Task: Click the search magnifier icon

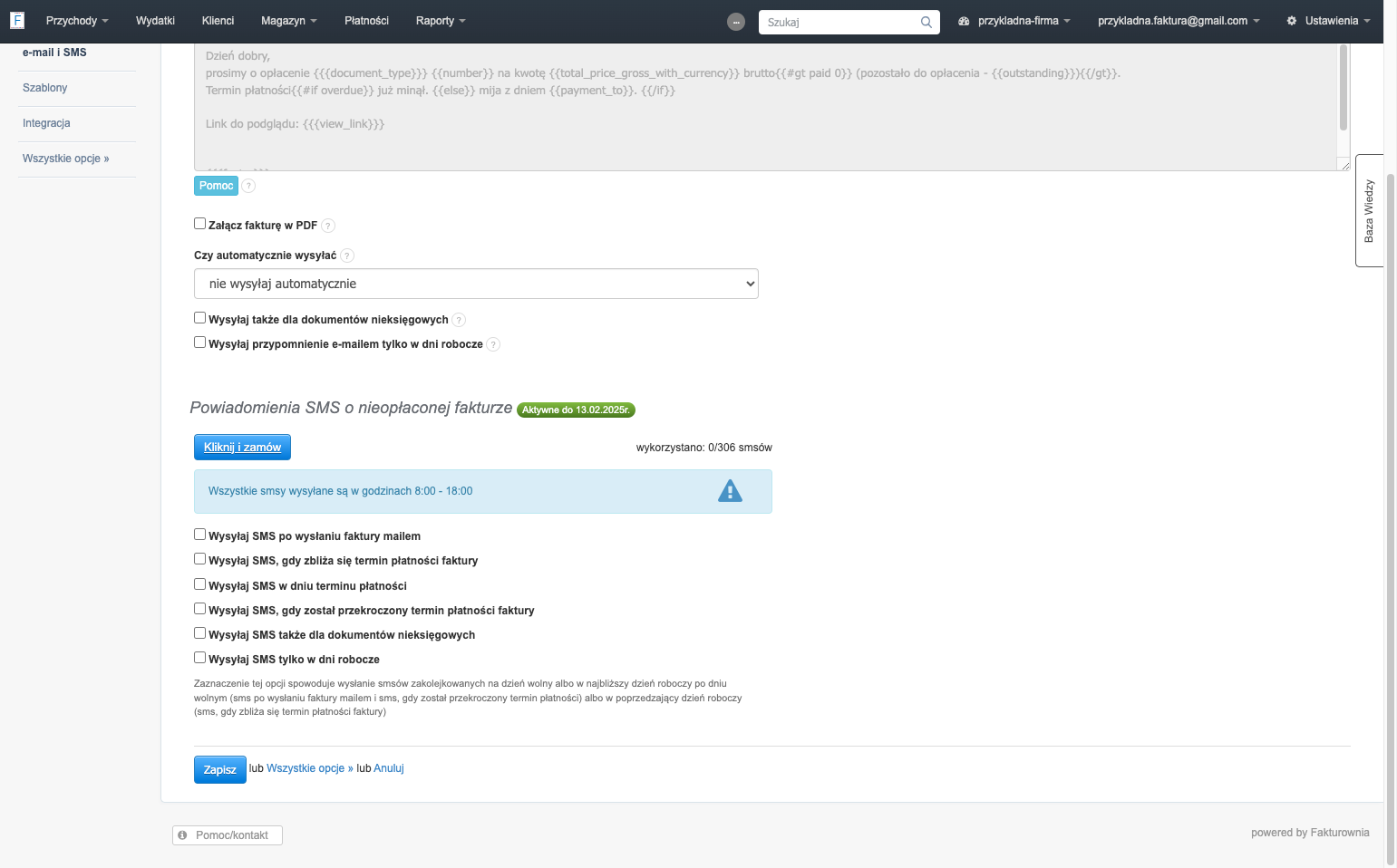Action: pyautogui.click(x=926, y=23)
